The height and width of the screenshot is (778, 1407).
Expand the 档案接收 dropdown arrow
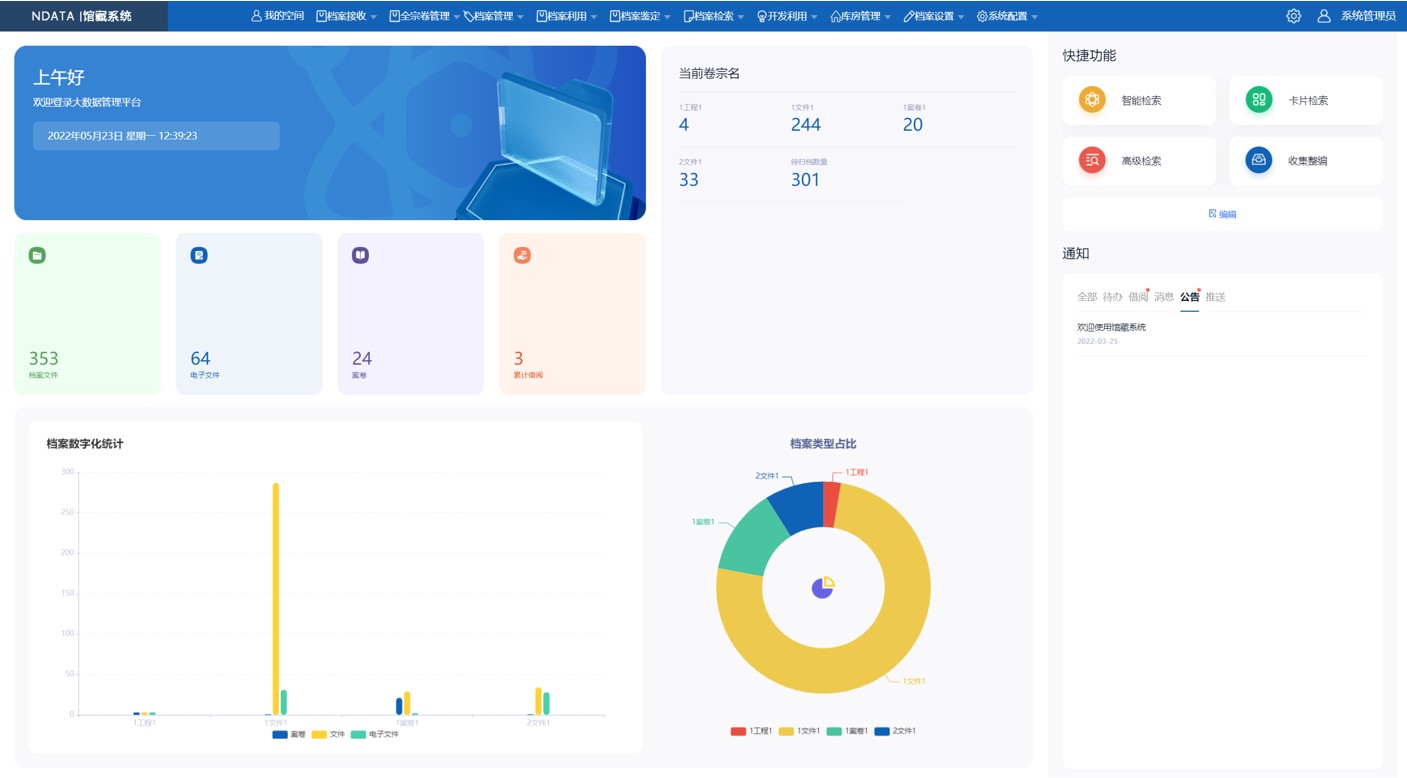pyautogui.click(x=373, y=17)
